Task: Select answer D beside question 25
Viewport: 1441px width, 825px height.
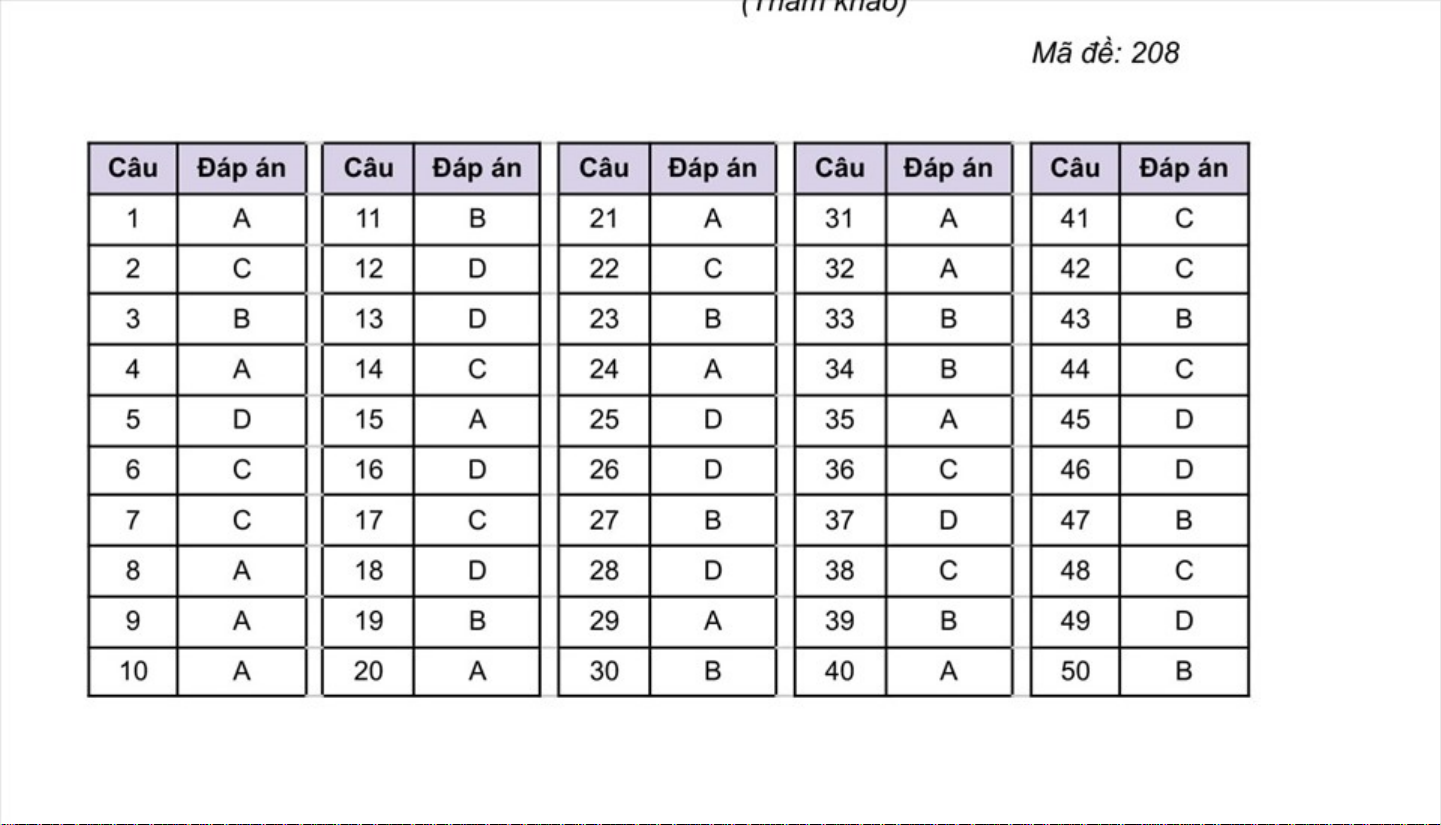Action: [713, 420]
